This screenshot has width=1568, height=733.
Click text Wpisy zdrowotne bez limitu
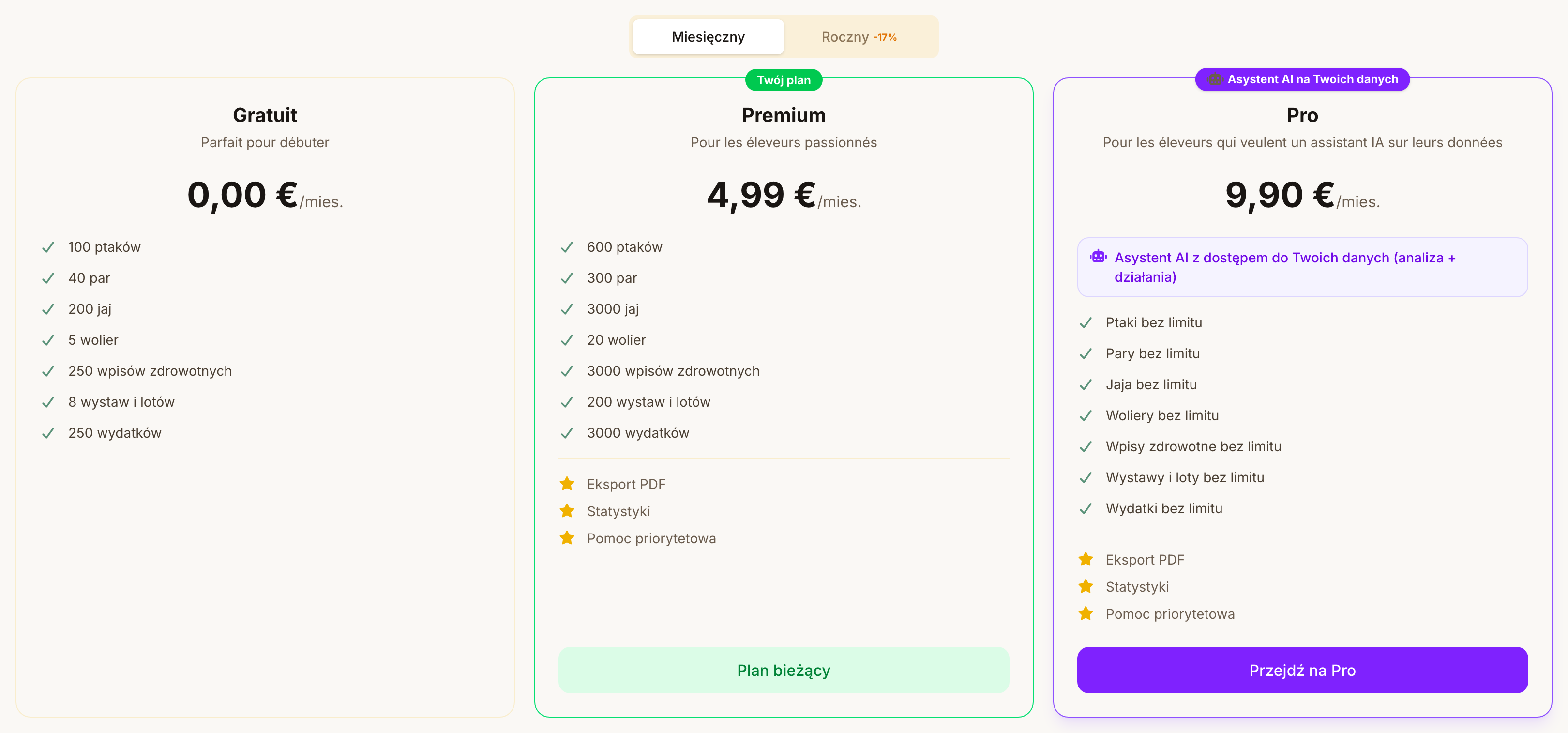click(x=1193, y=446)
